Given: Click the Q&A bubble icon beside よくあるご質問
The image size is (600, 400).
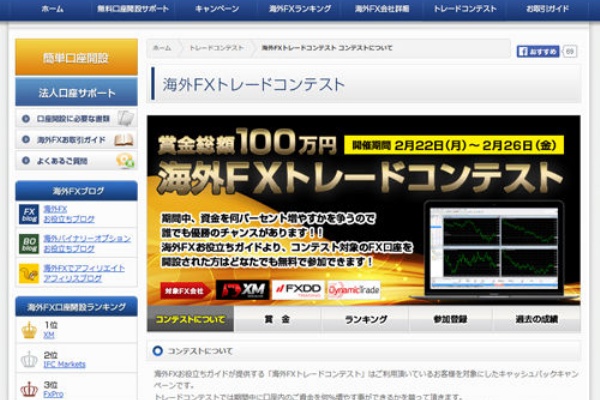Looking at the screenshot, I should (125, 160).
